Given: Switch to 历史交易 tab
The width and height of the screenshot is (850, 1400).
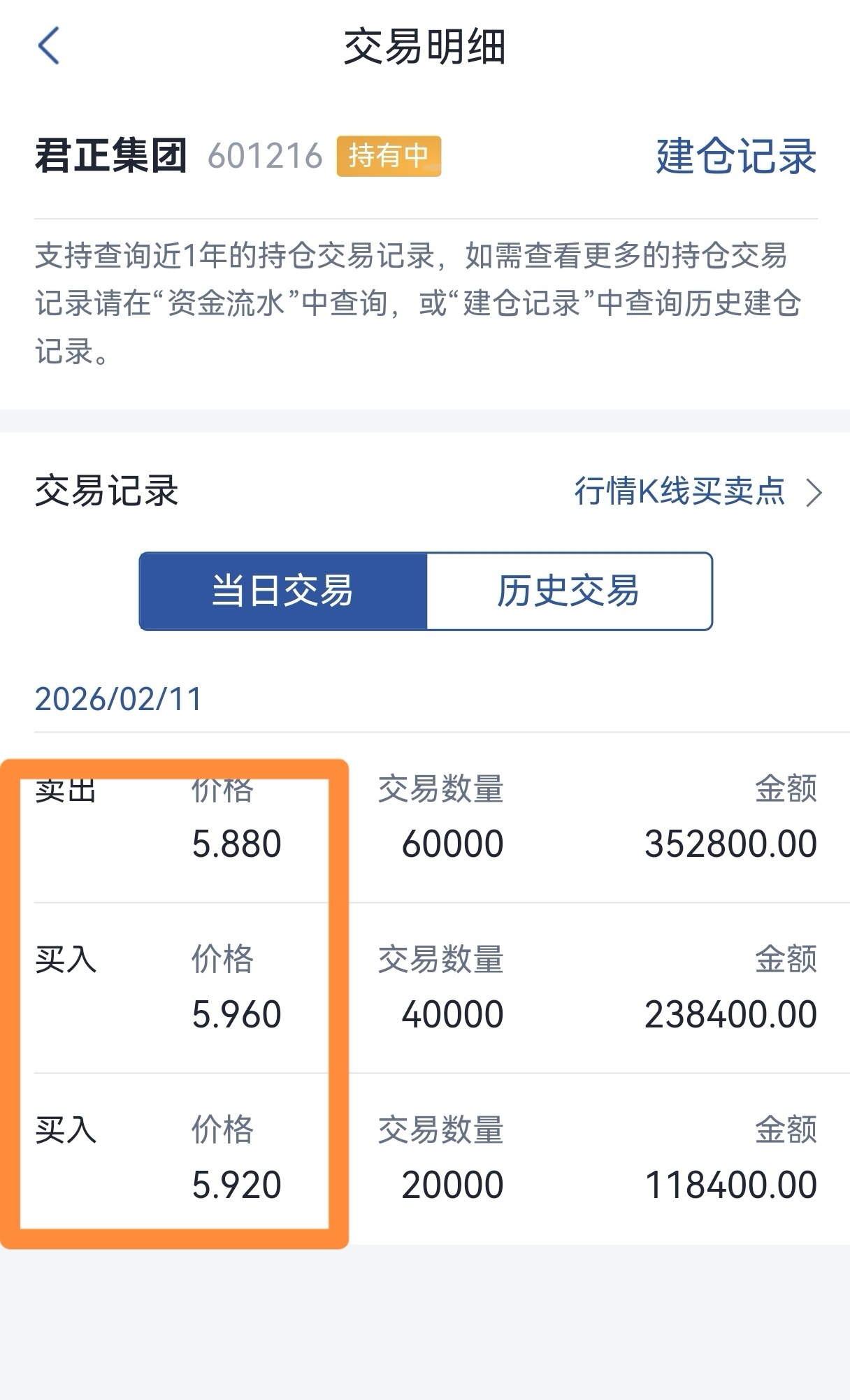Looking at the screenshot, I should (568, 591).
